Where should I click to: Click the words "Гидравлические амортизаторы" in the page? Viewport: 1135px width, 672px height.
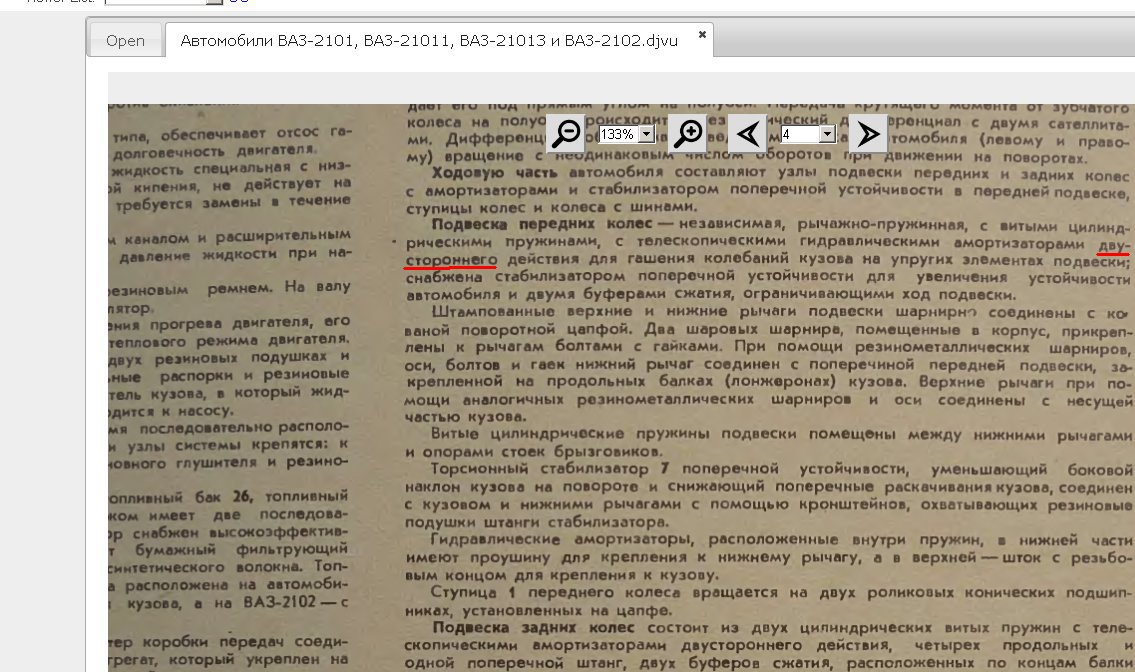[x=562, y=540]
